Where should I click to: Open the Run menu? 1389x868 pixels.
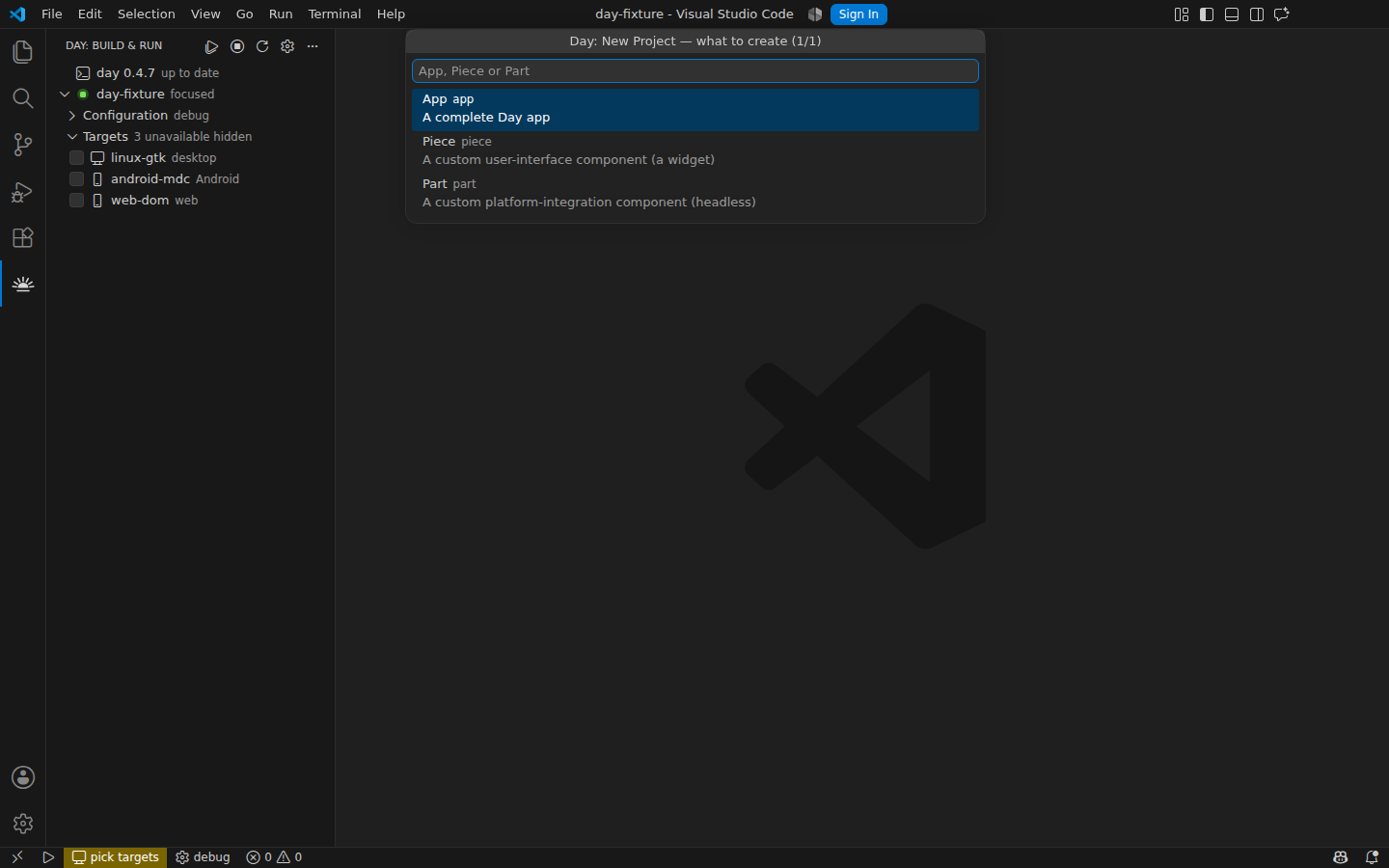[x=281, y=14]
